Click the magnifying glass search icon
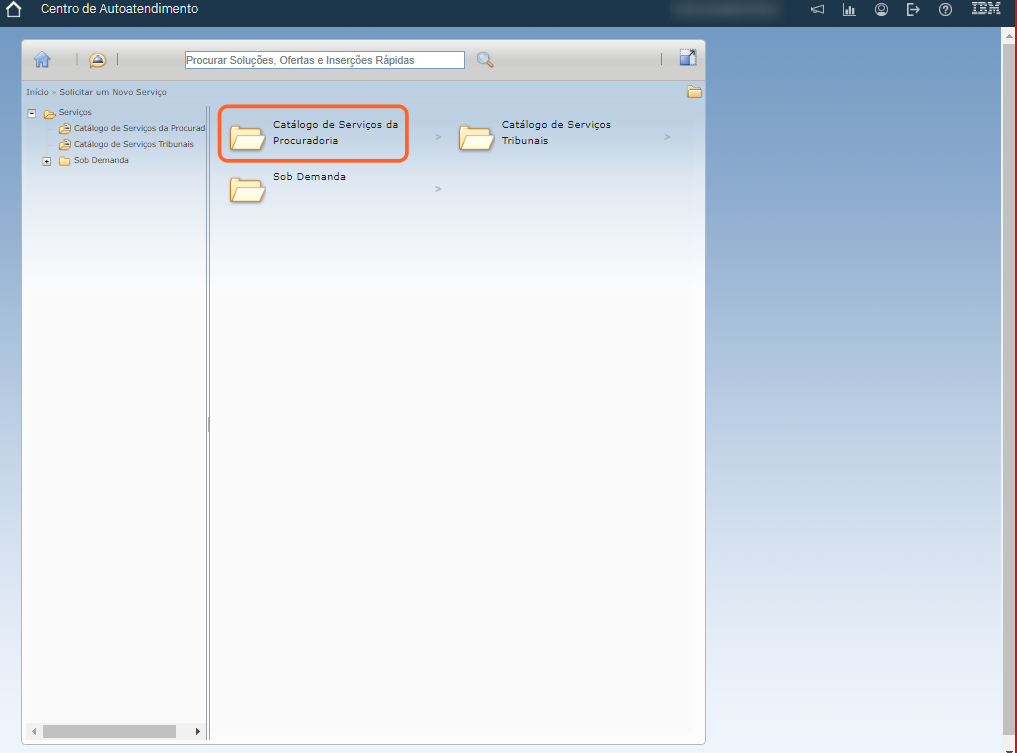Image resolution: width=1017 pixels, height=753 pixels. [x=485, y=60]
